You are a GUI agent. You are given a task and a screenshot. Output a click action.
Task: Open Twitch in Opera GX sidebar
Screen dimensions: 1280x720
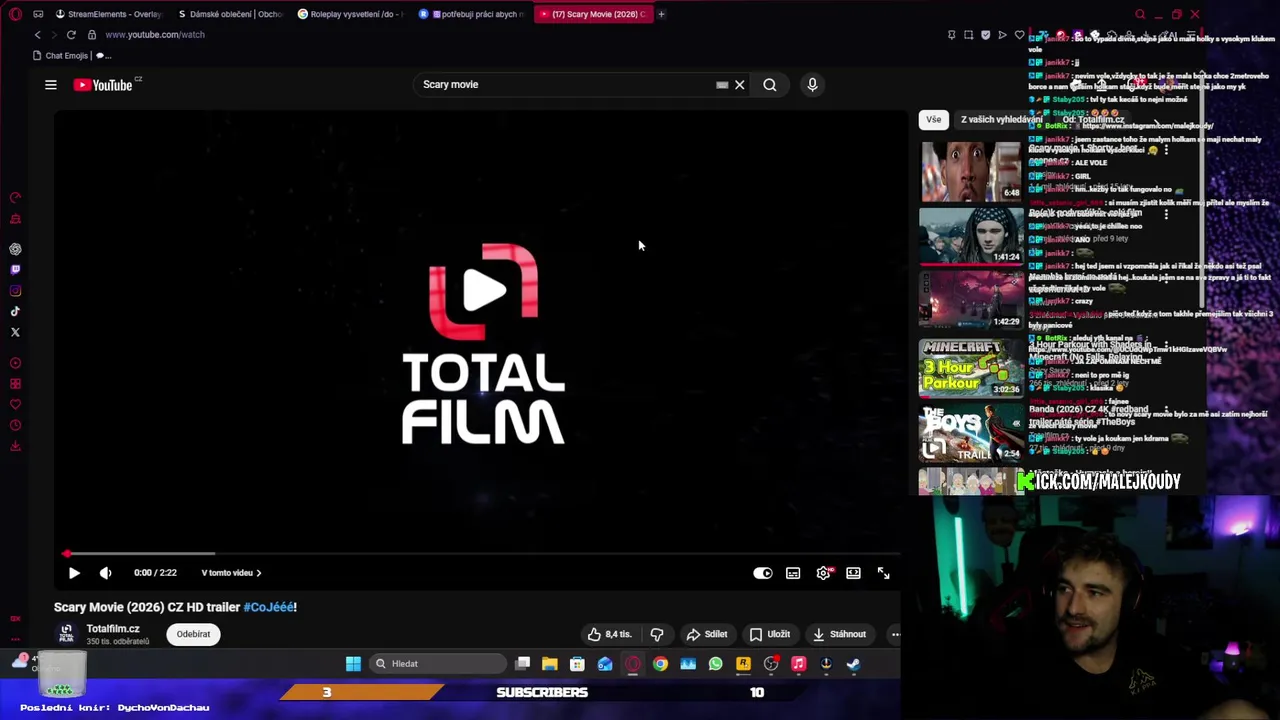pos(15,270)
